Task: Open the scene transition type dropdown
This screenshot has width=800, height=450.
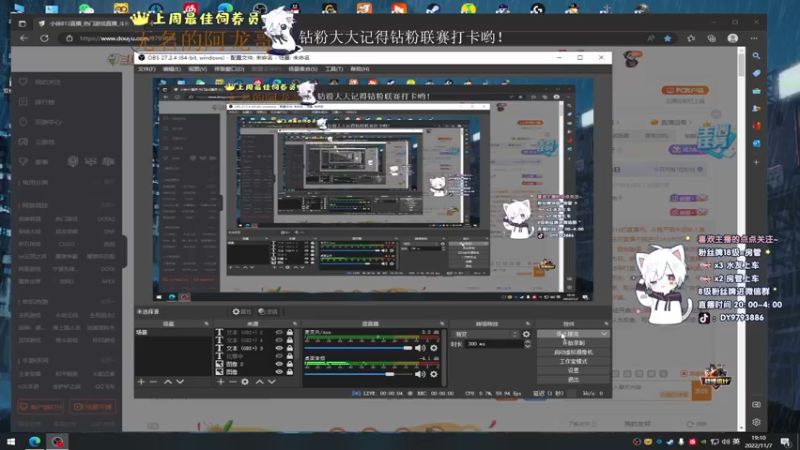Action: 485,335
